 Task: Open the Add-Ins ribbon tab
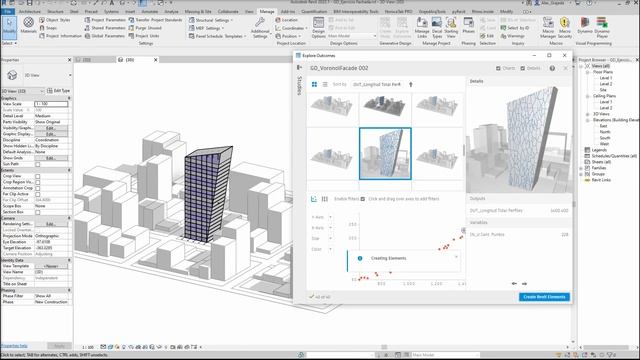288,11
